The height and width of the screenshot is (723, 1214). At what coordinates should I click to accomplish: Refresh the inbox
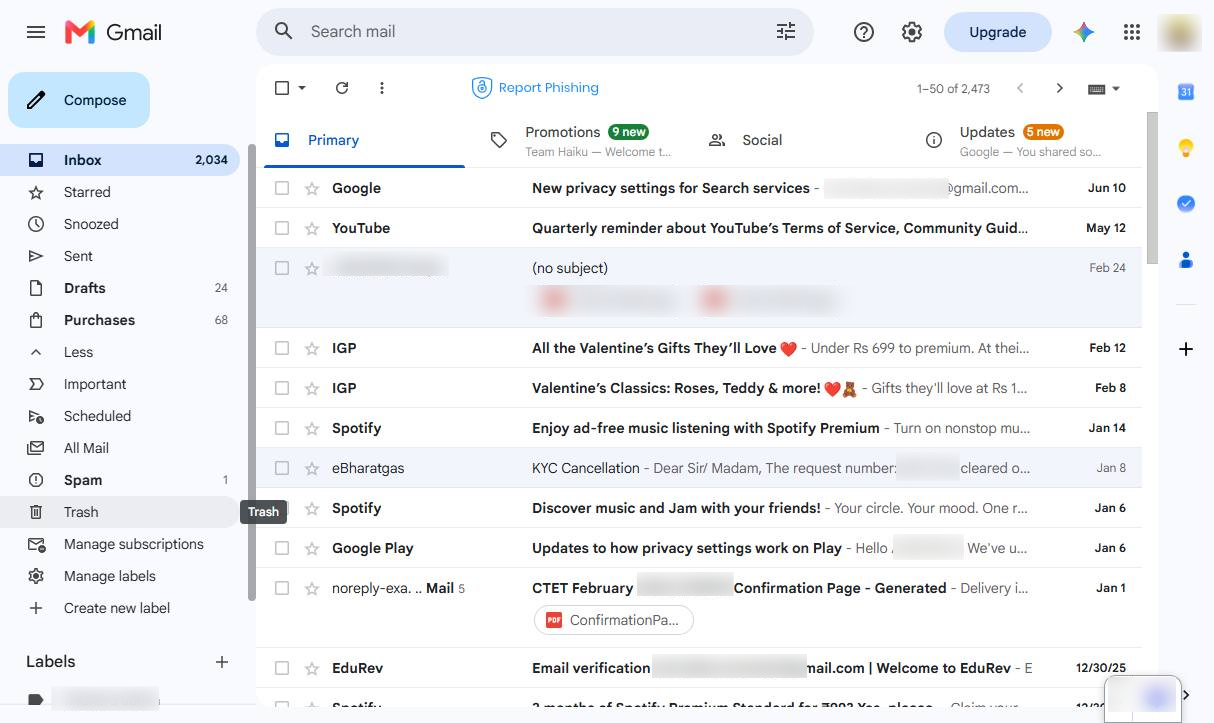point(342,88)
